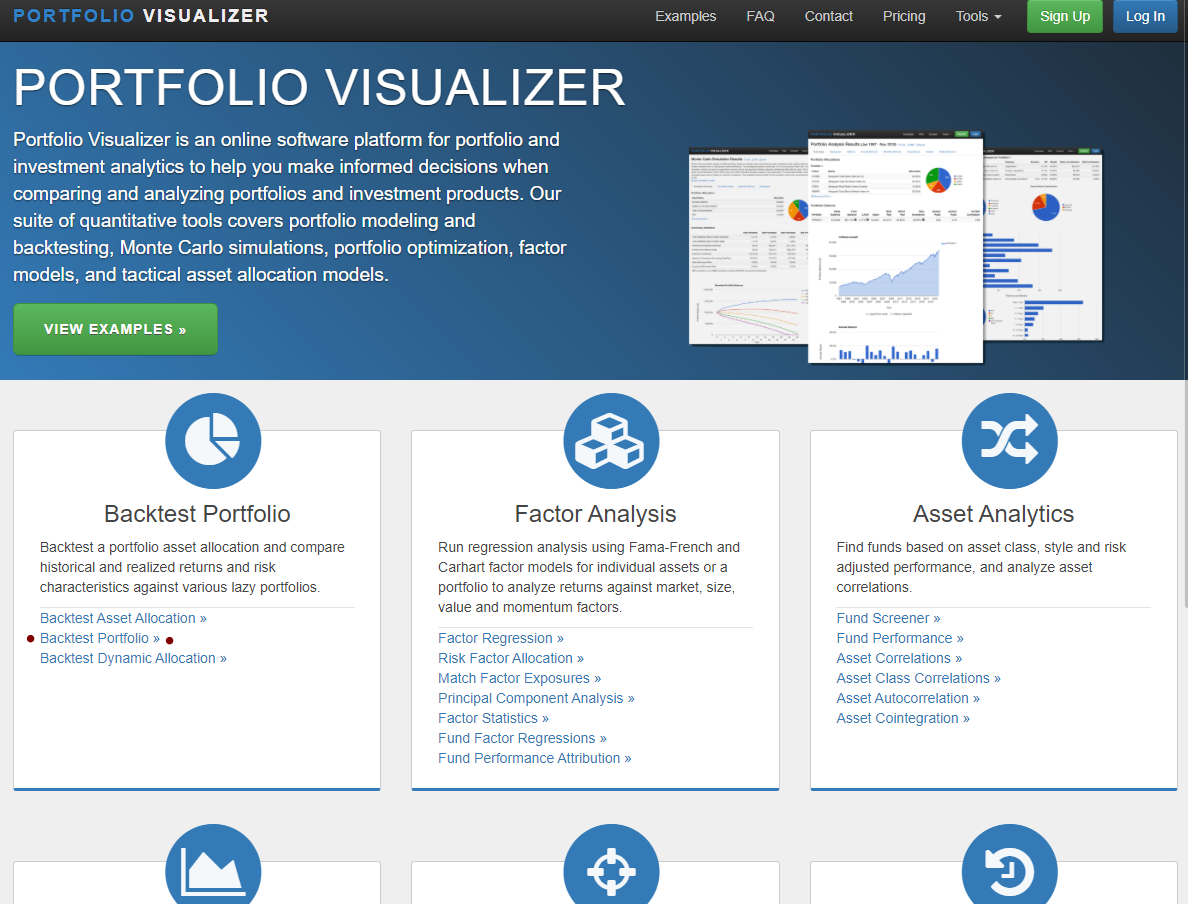The width and height of the screenshot is (1188, 904).
Task: Open the Fund Performance link
Action: (900, 638)
